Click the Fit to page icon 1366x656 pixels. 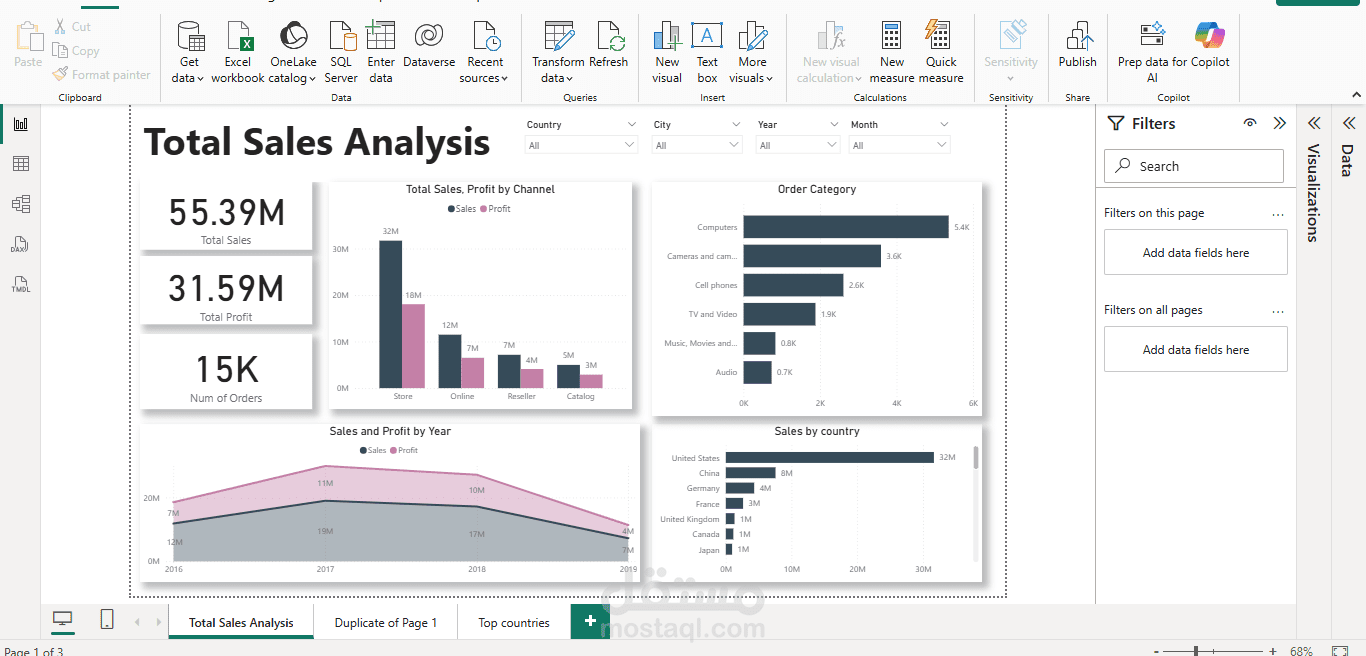1340,652
